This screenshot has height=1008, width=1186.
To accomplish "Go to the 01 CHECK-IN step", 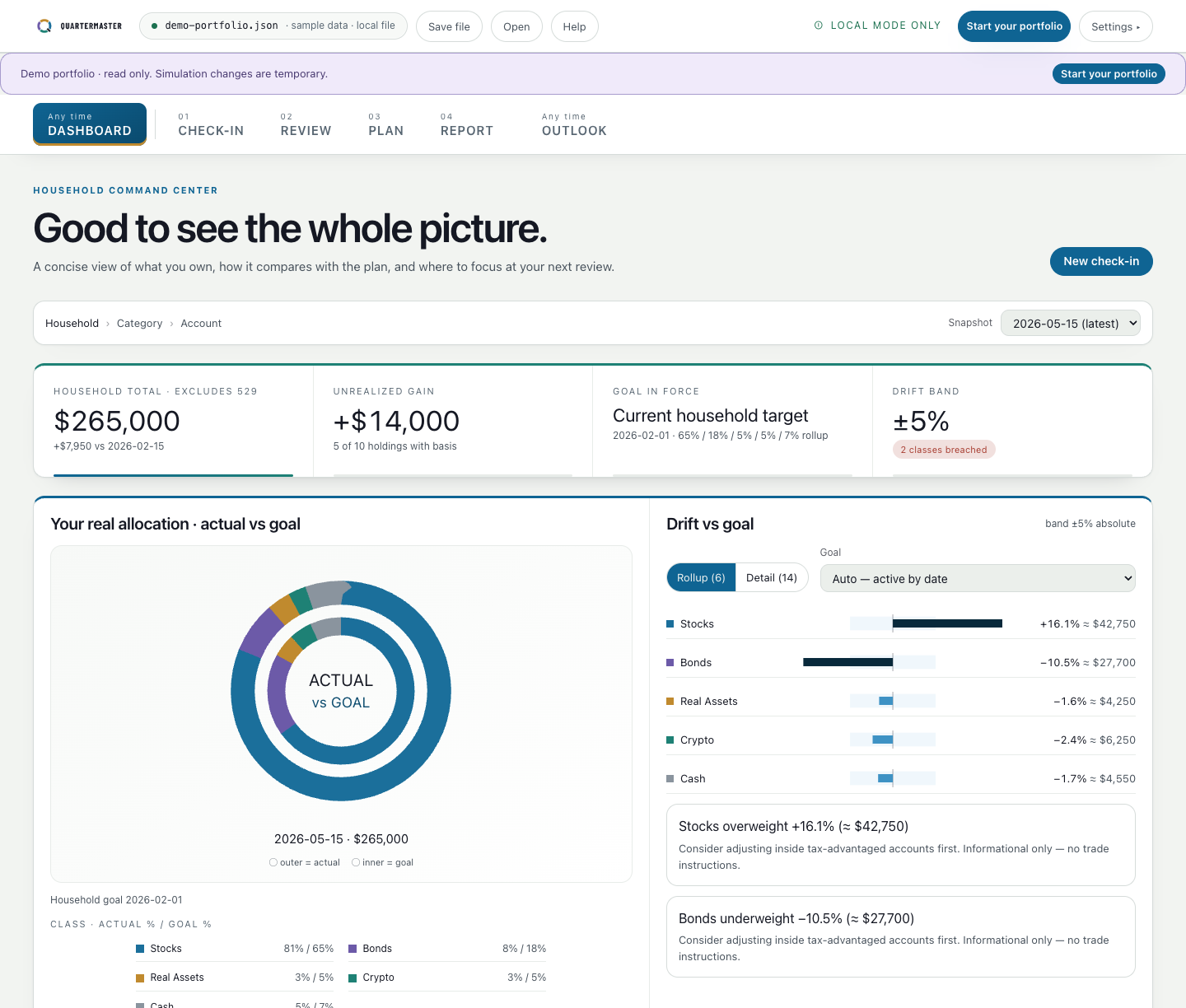I will (x=211, y=124).
